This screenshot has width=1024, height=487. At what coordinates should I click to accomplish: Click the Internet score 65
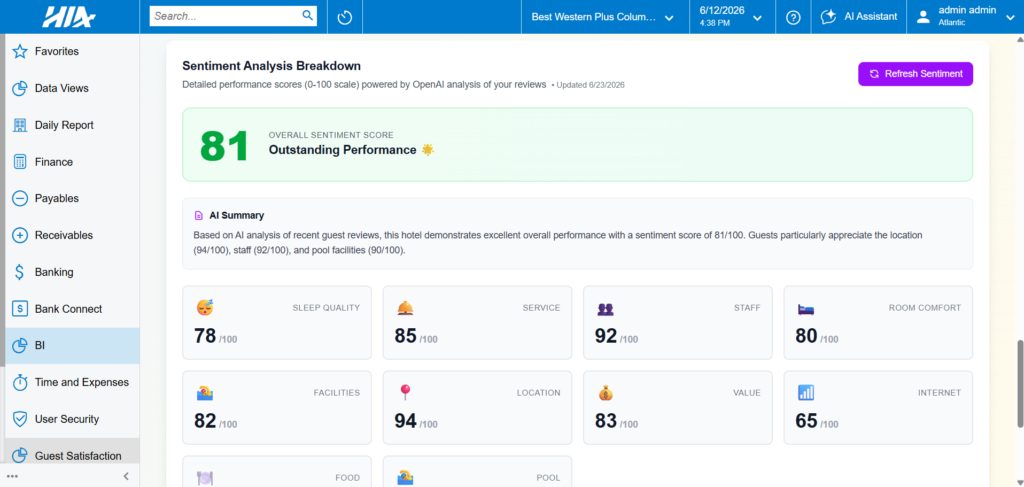pyautogui.click(x=807, y=421)
